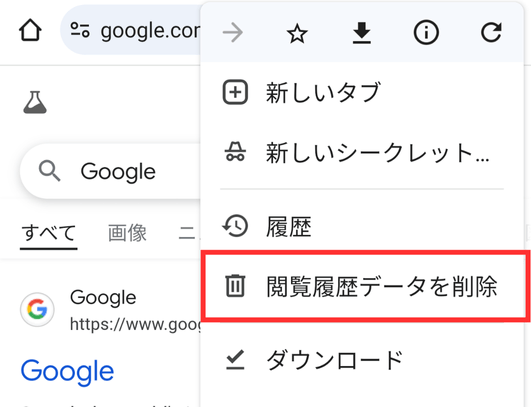Open 新しいシークレット menu entry
The width and height of the screenshot is (531, 407).
click(362, 153)
